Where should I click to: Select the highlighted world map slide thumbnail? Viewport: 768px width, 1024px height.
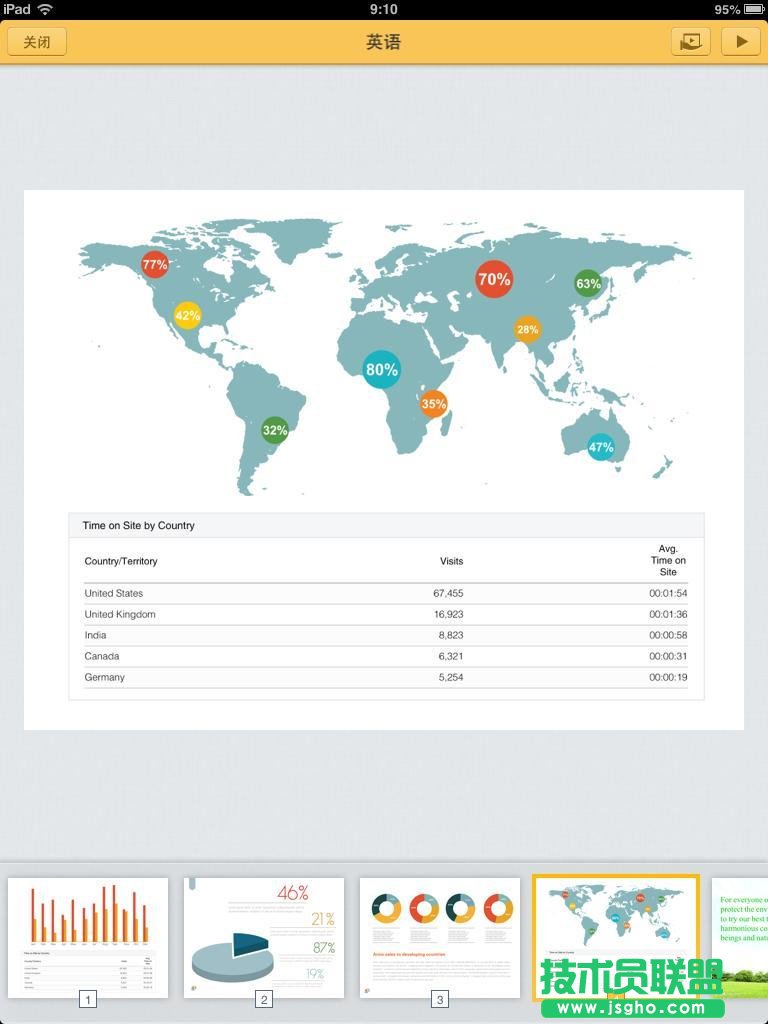tap(615, 936)
